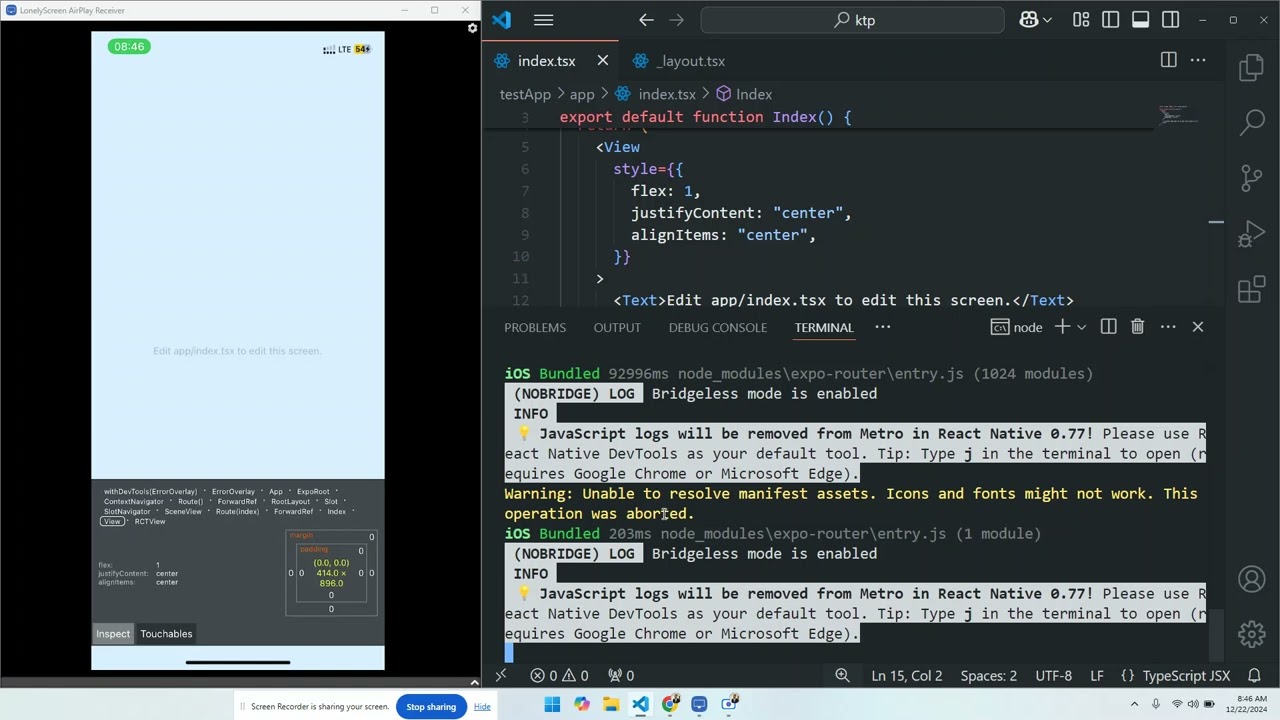This screenshot has height=720, width=1280.
Task: Split the editor to the right
Action: click(1168, 60)
